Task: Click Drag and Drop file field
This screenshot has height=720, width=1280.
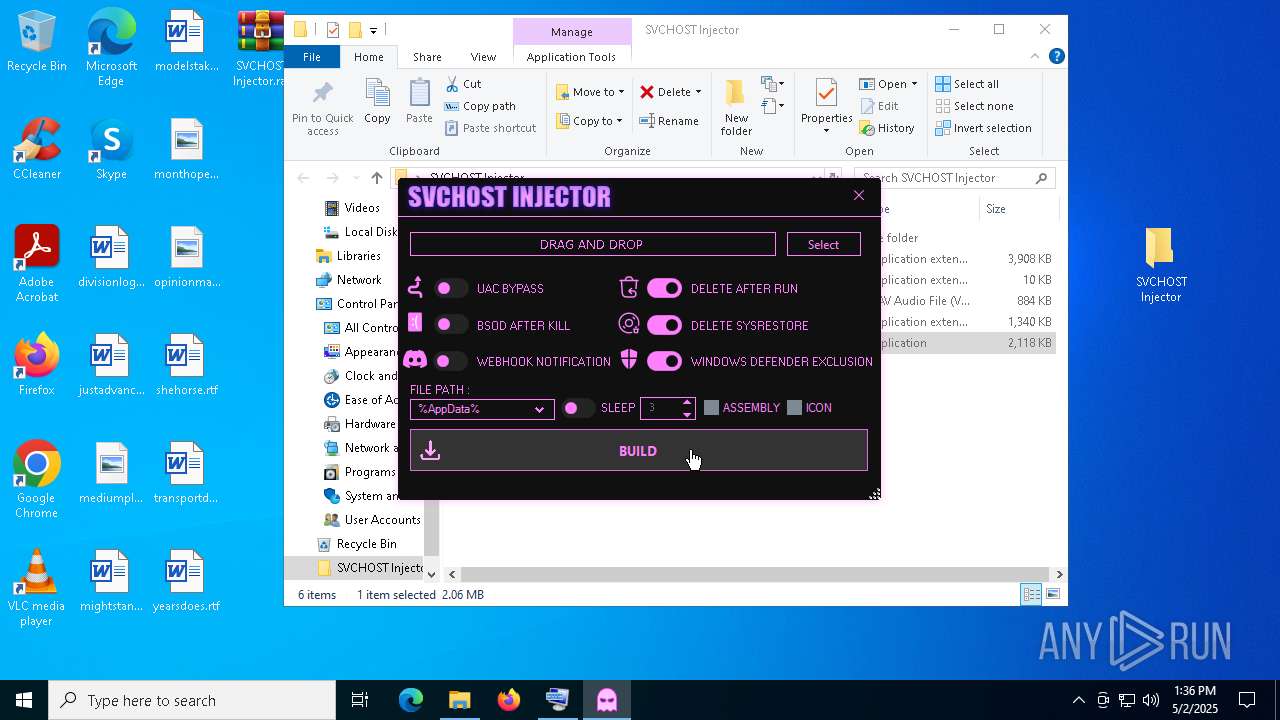Action: click(592, 244)
